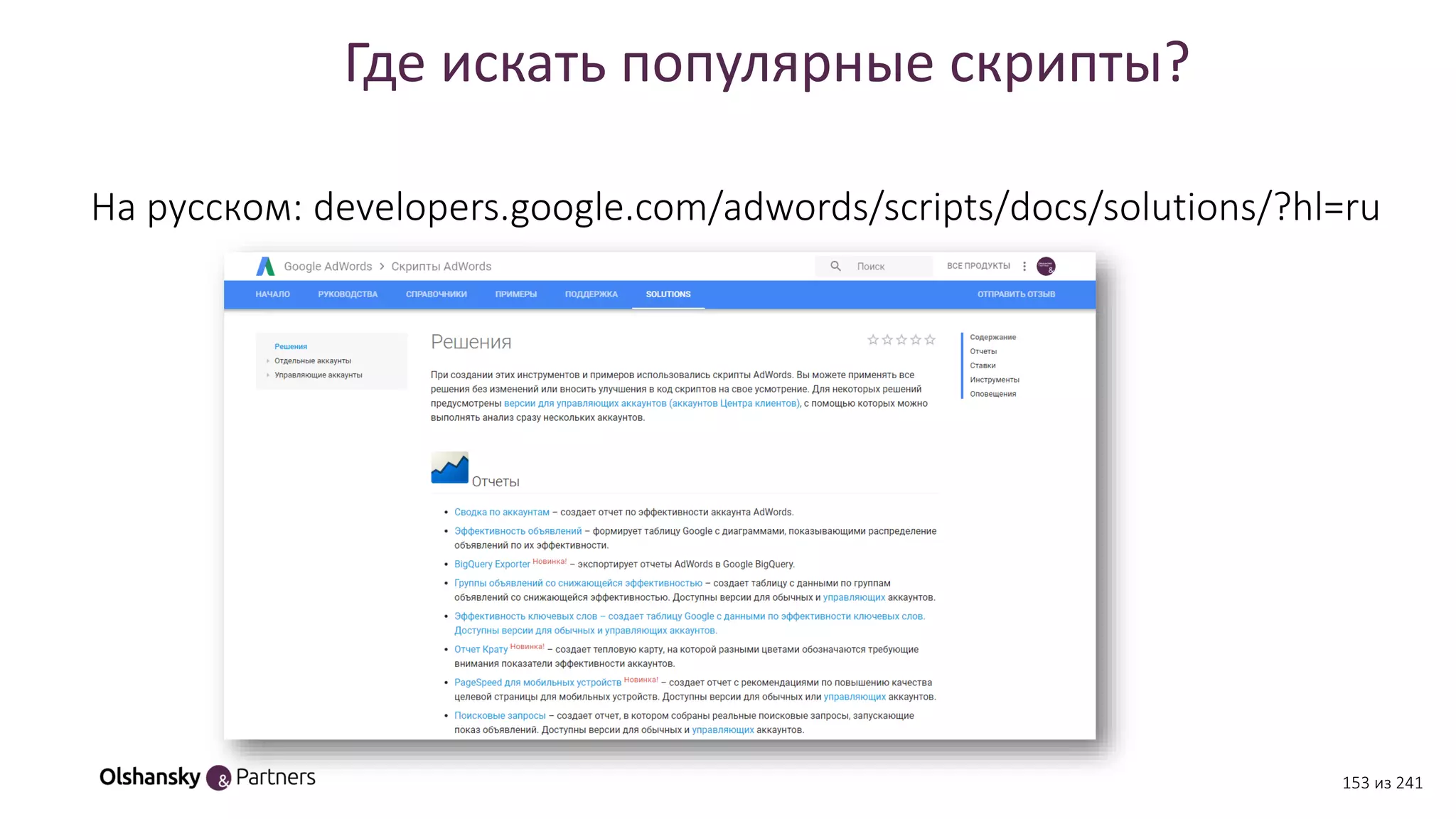Click the slide counter 153 из 241

[1382, 783]
